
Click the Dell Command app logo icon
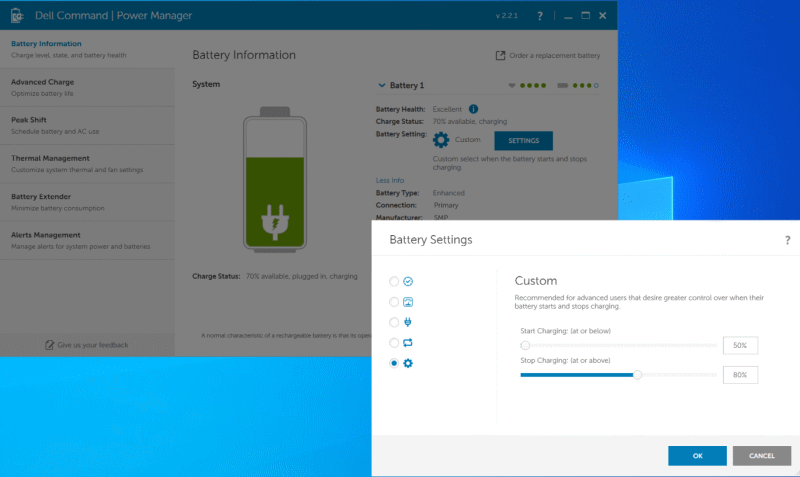17,15
